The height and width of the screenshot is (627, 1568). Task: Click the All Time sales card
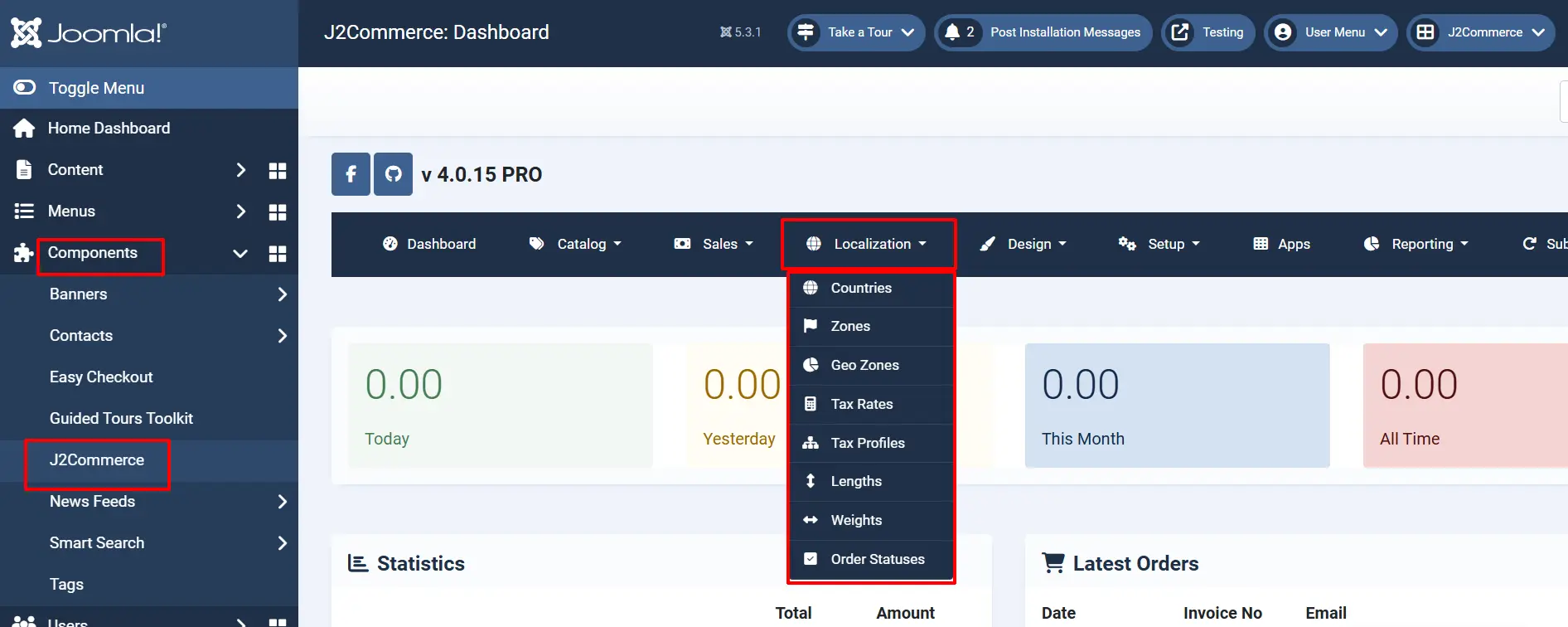pyautogui.click(x=1465, y=406)
